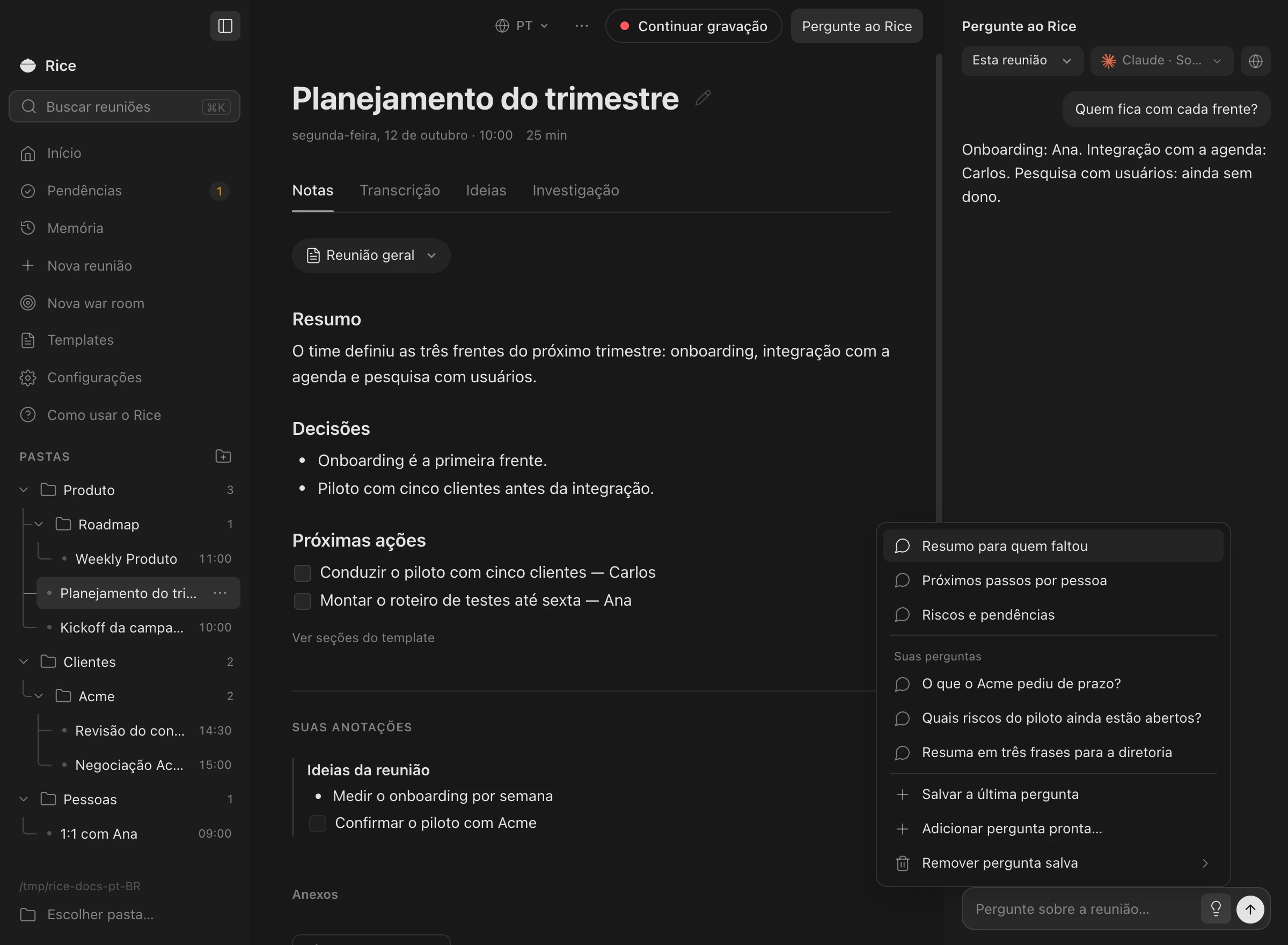Click the 'Buscar reuniões' search field
The width and height of the screenshot is (1288, 945).
(125, 106)
